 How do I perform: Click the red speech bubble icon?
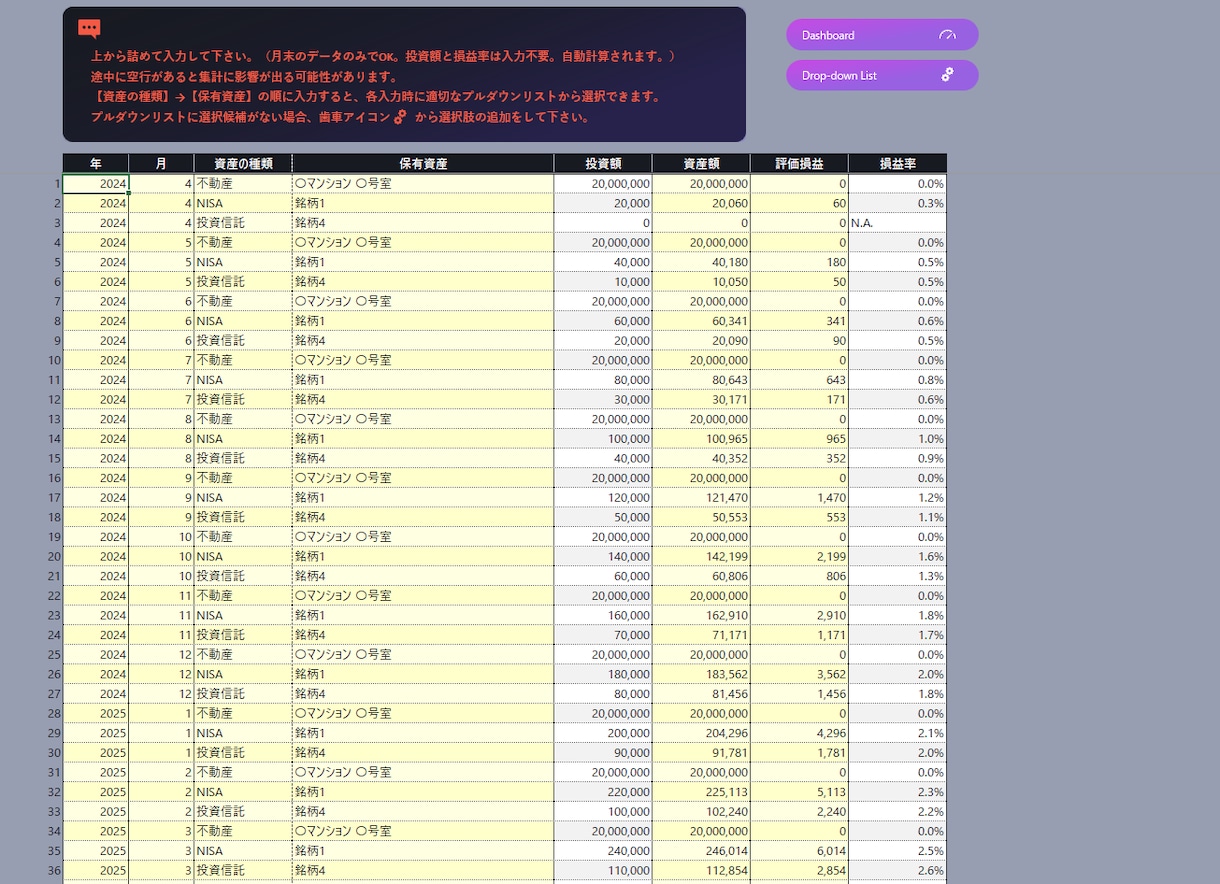click(89, 29)
